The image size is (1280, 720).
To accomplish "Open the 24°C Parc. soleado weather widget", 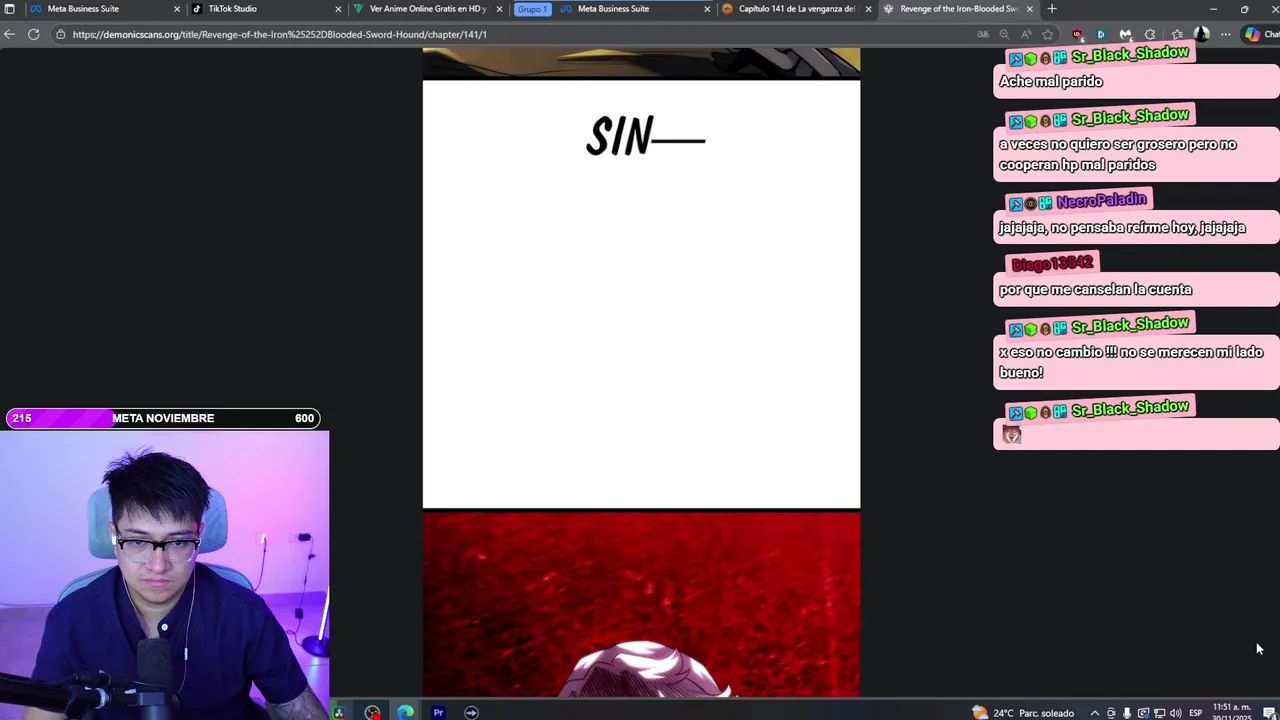I will pyautogui.click(x=1023, y=713).
